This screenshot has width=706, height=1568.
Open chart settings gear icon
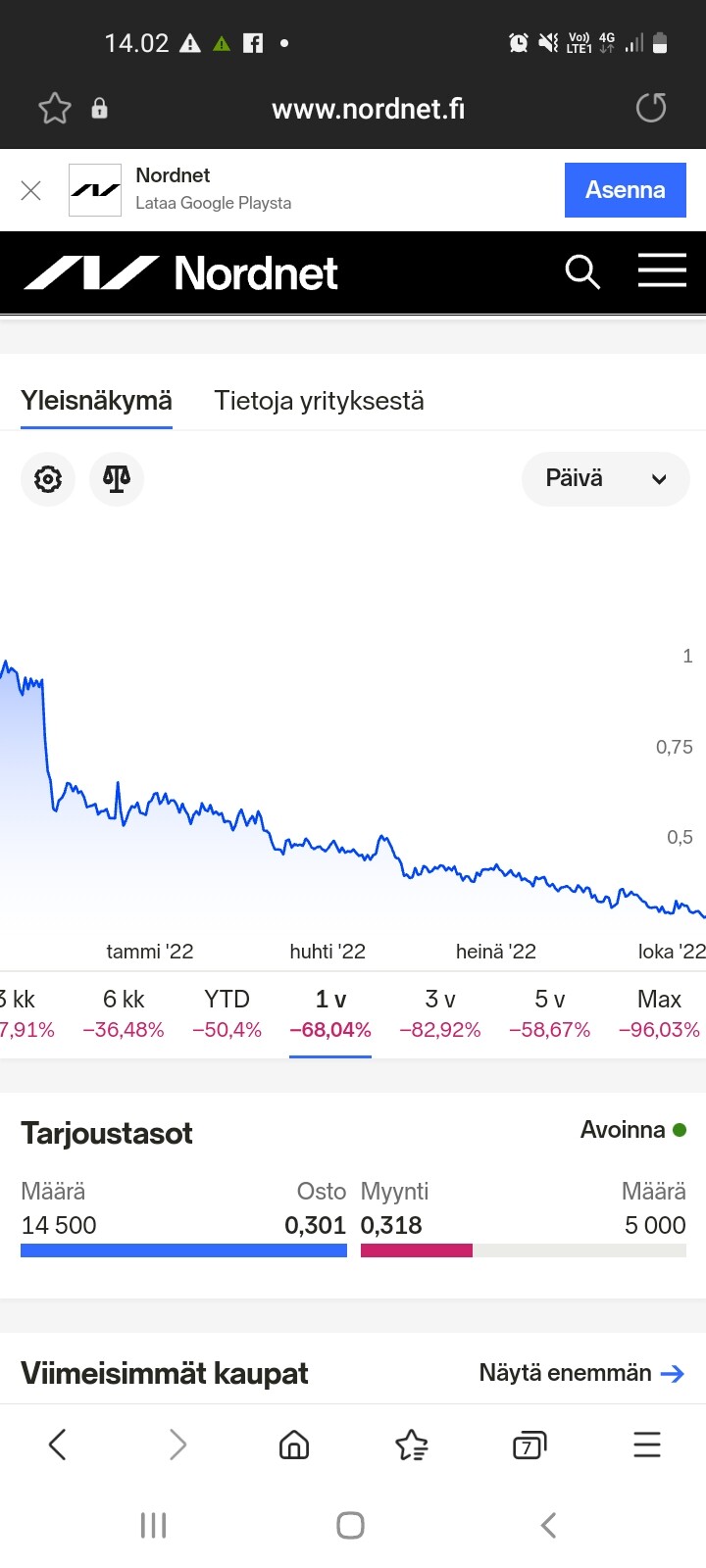coord(48,479)
